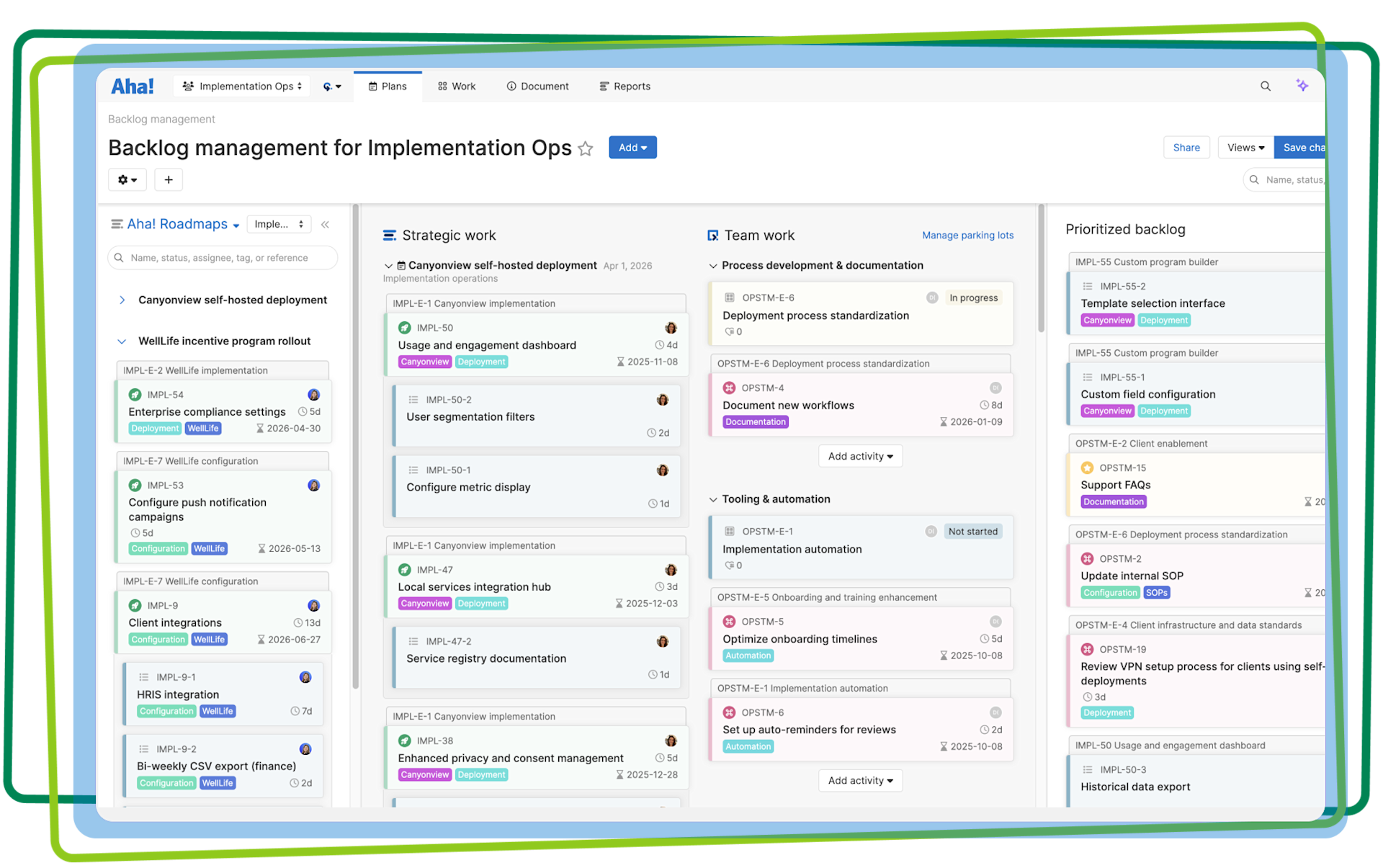Click Canyonview tag on IMPL-50 card

coord(425,362)
